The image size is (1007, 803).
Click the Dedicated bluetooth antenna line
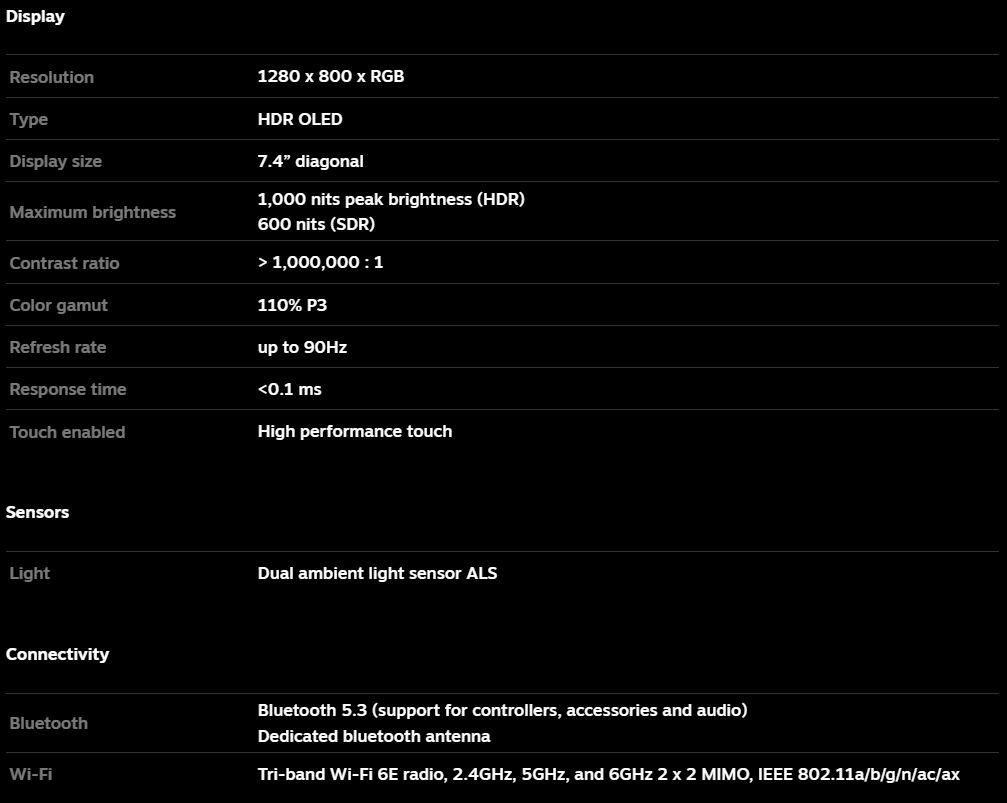374,736
